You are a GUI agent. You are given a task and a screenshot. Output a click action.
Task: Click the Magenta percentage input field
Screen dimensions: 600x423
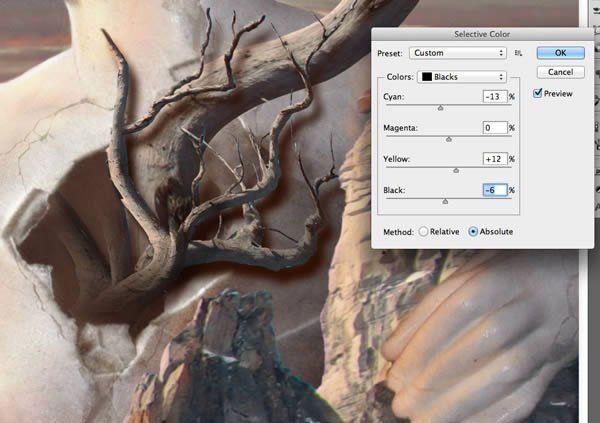tap(495, 127)
